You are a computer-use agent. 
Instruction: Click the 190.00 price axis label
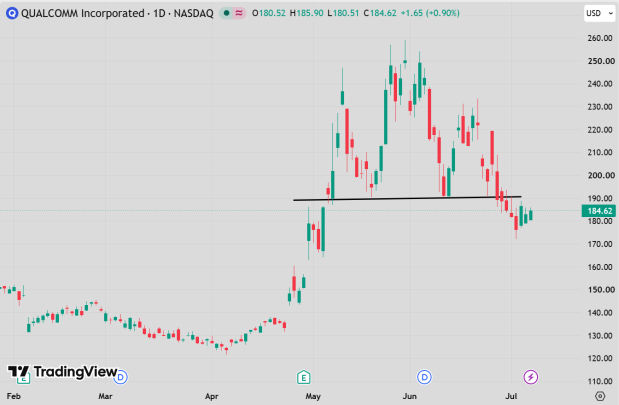600,198
